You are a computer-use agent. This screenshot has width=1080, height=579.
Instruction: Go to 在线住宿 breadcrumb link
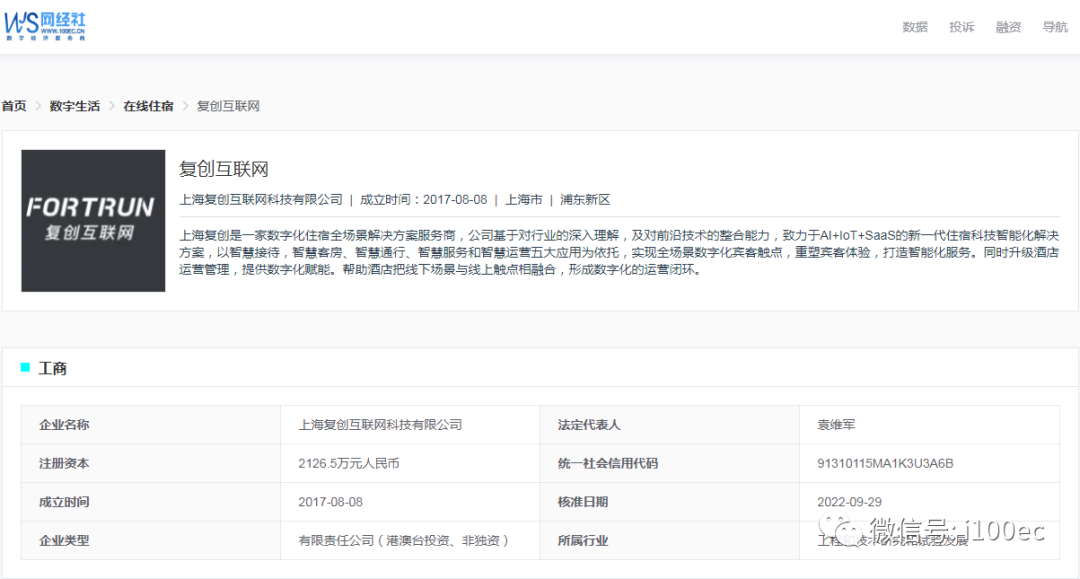click(x=148, y=106)
